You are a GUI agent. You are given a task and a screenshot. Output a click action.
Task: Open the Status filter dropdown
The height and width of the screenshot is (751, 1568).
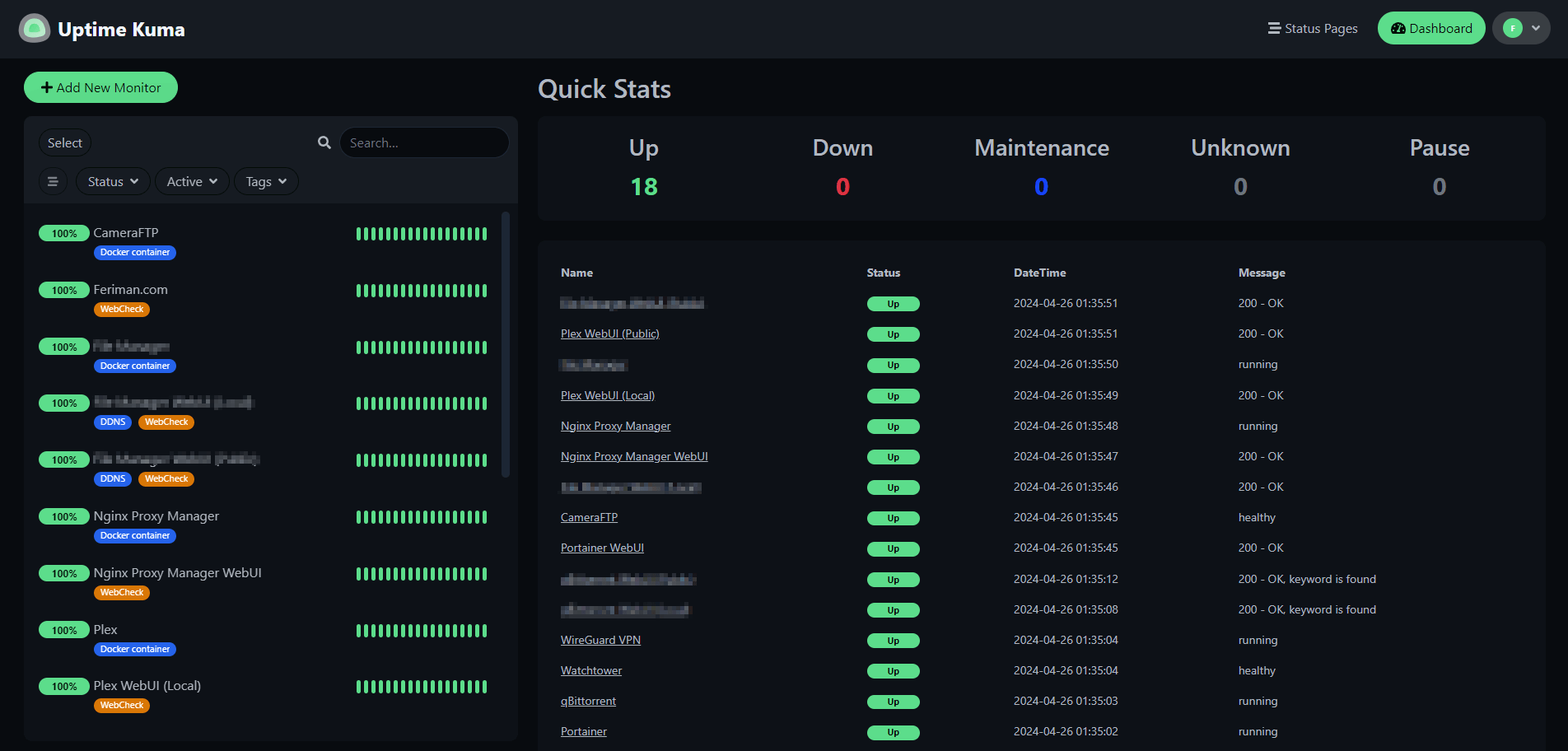coord(112,181)
